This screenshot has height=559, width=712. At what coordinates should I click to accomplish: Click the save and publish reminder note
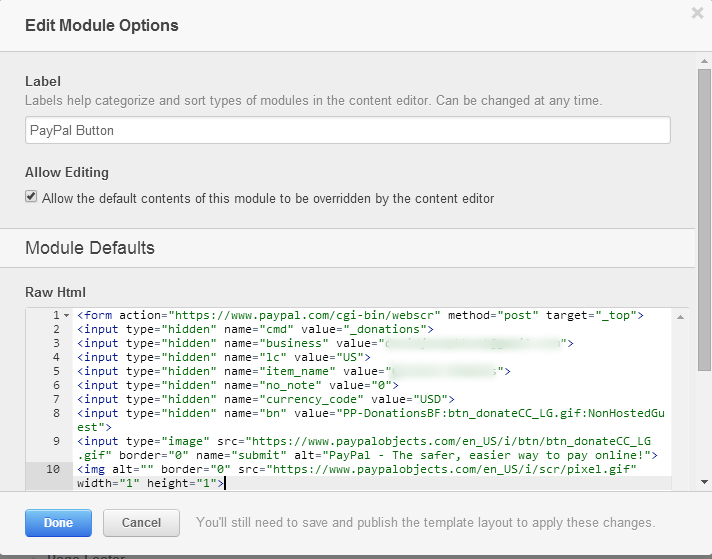pyautogui.click(x=425, y=523)
